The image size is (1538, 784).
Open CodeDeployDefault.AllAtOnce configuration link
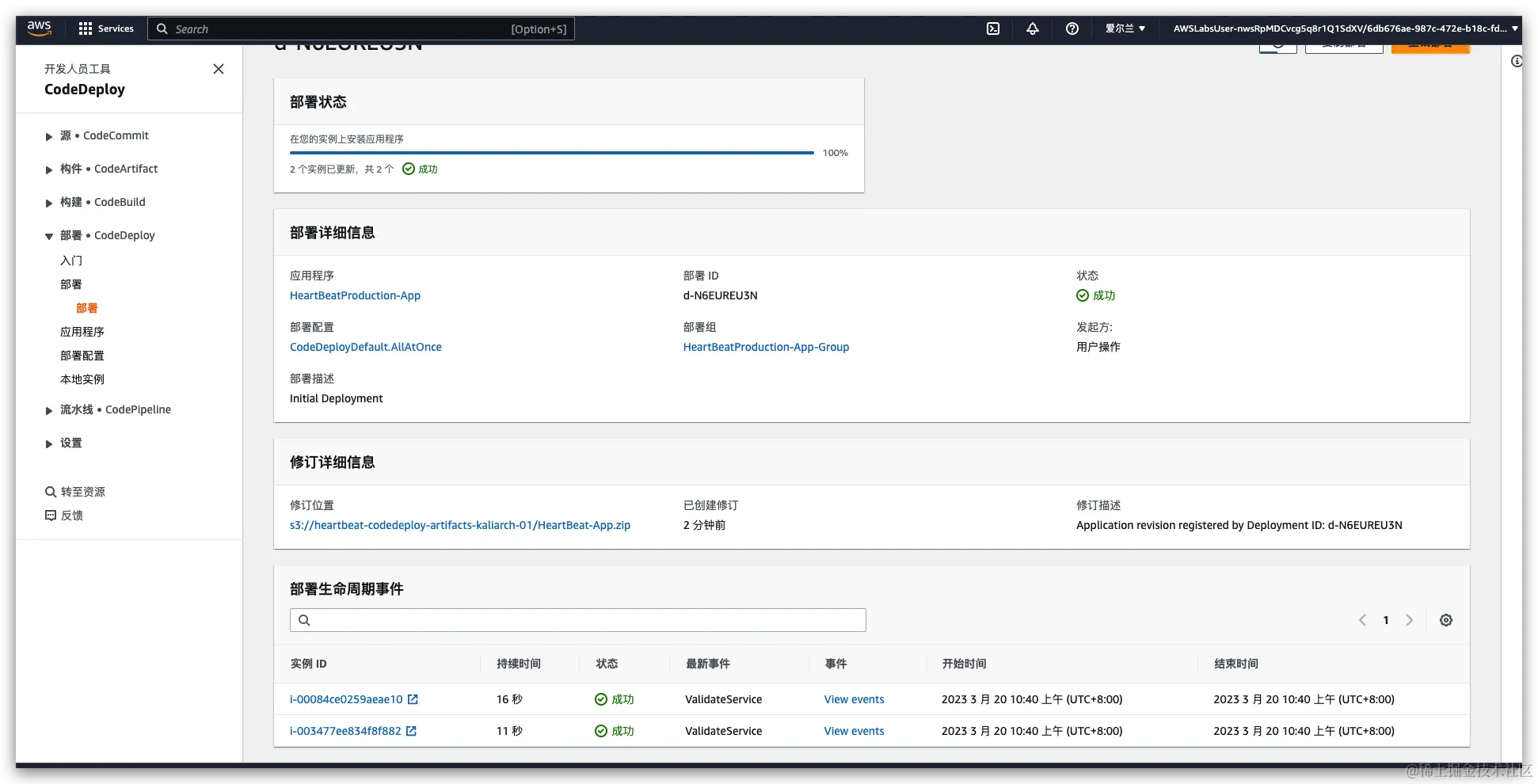[366, 347]
